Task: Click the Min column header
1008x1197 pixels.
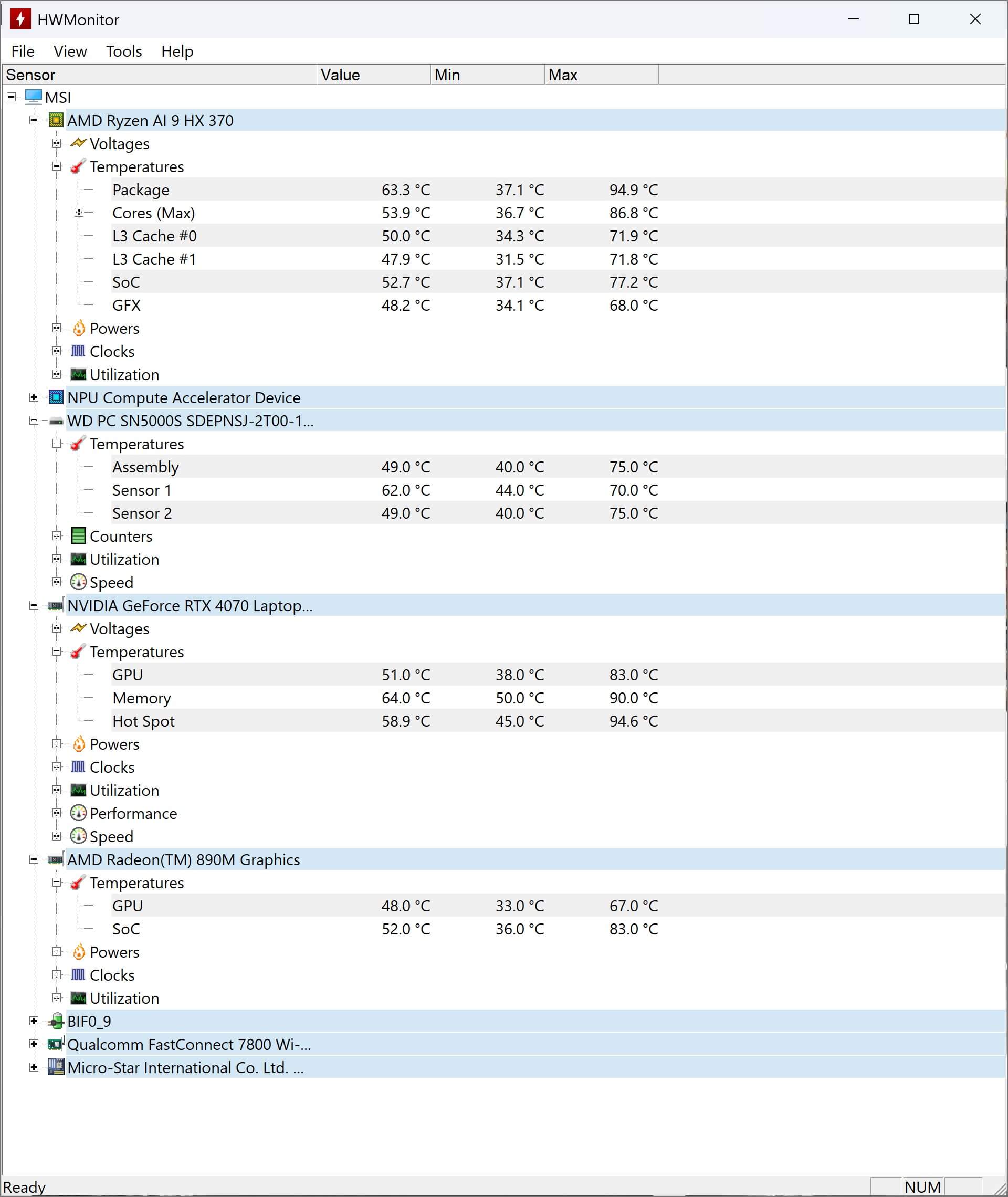Action: click(487, 75)
